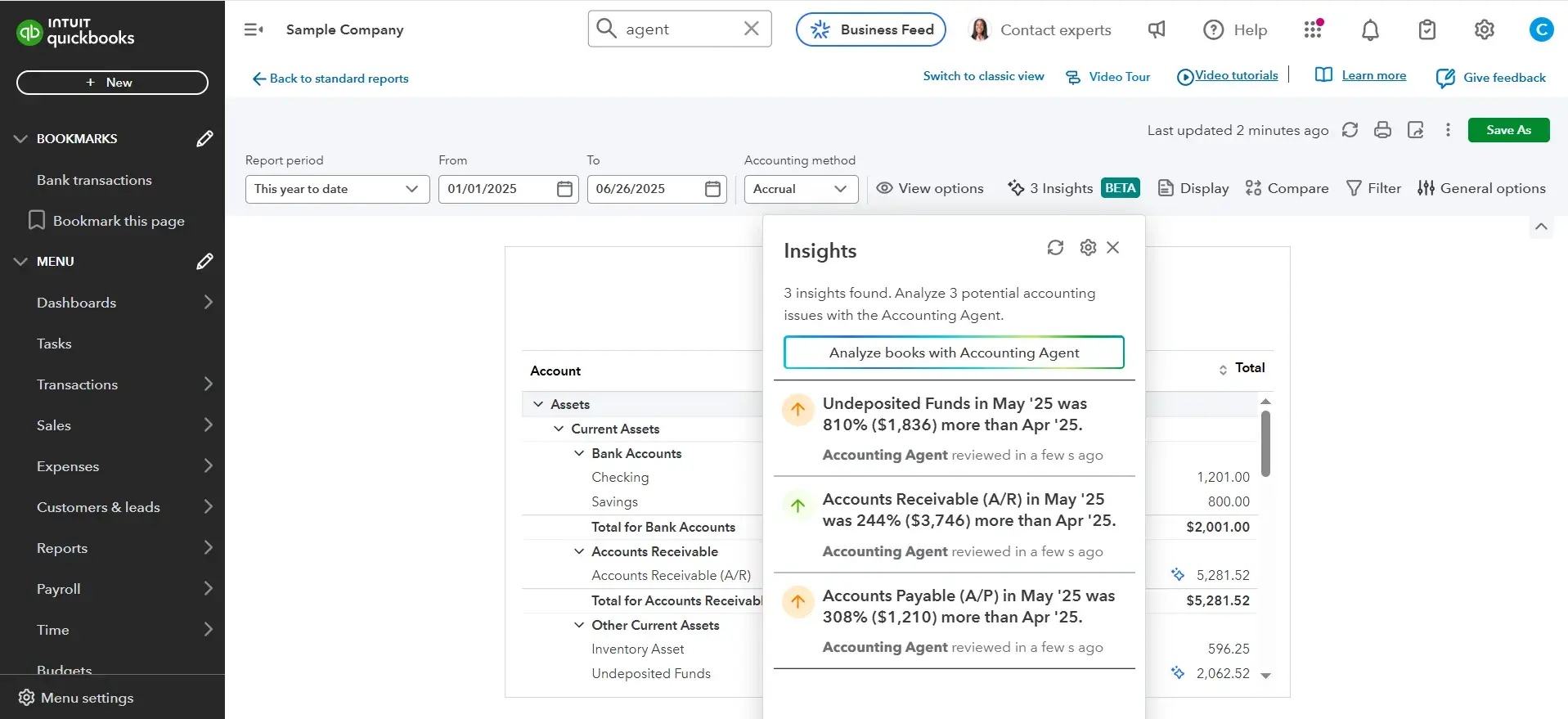Open the announcements megaphone icon
This screenshot has width=1568, height=719.
click(x=1157, y=29)
